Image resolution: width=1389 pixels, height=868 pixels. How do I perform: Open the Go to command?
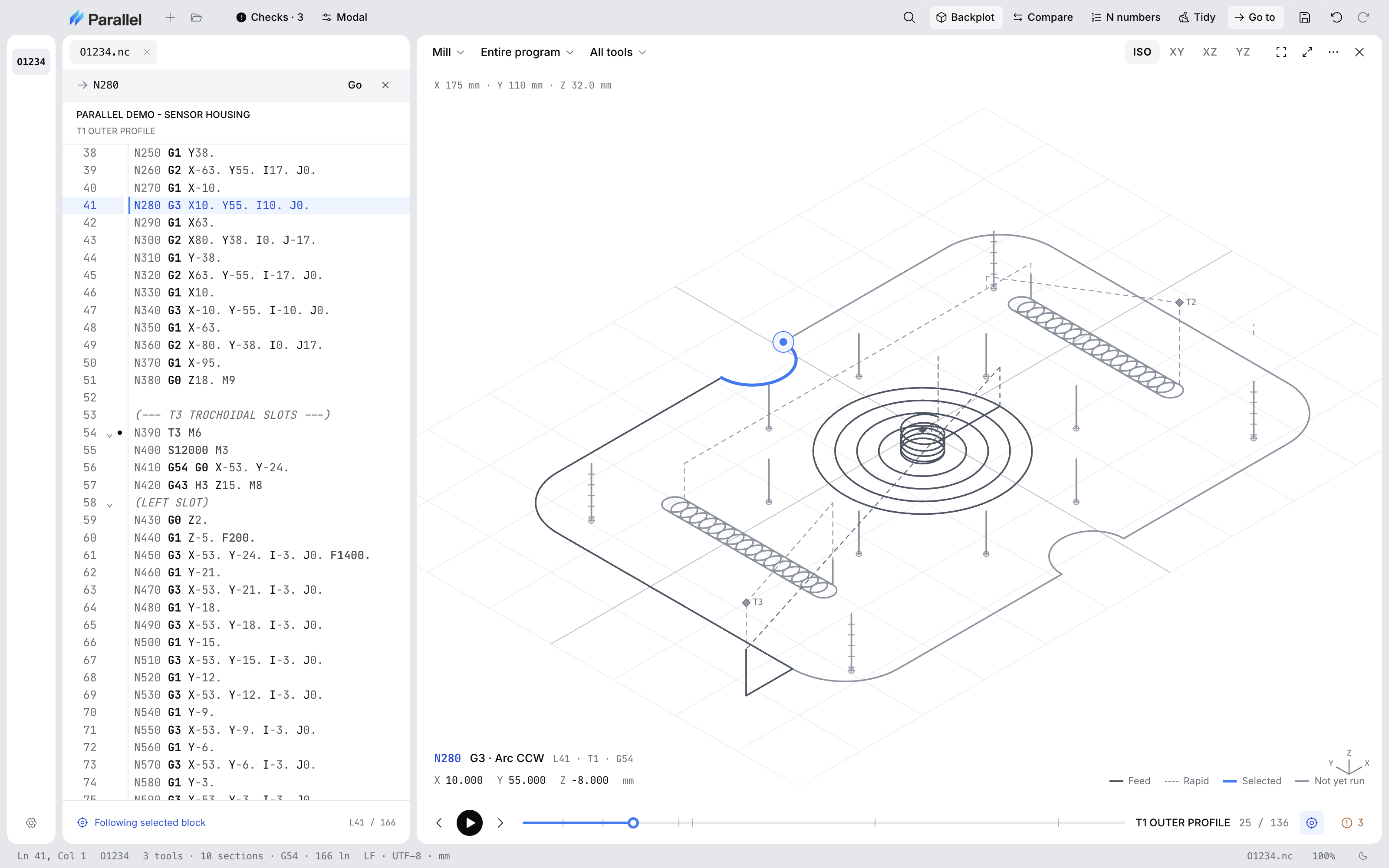(1255, 17)
